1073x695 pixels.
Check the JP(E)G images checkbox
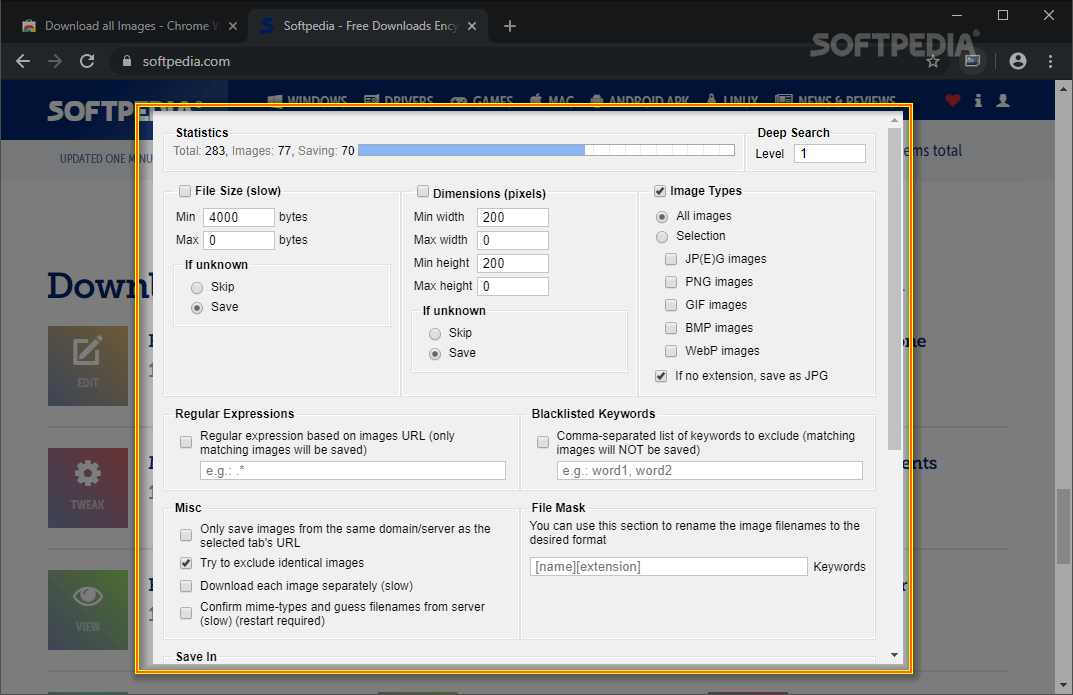[671, 259]
